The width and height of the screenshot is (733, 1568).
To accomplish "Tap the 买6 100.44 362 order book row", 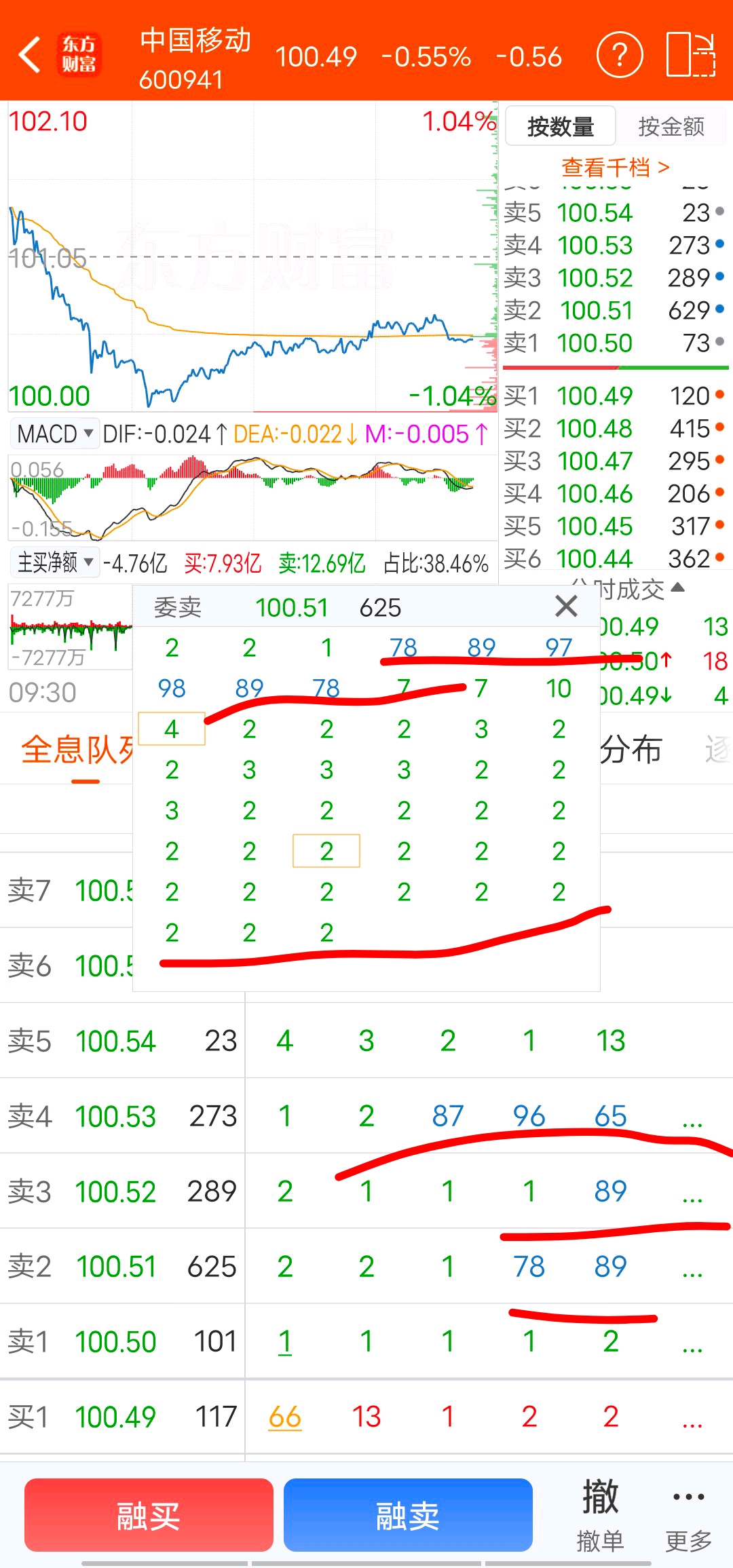I will pos(615,558).
